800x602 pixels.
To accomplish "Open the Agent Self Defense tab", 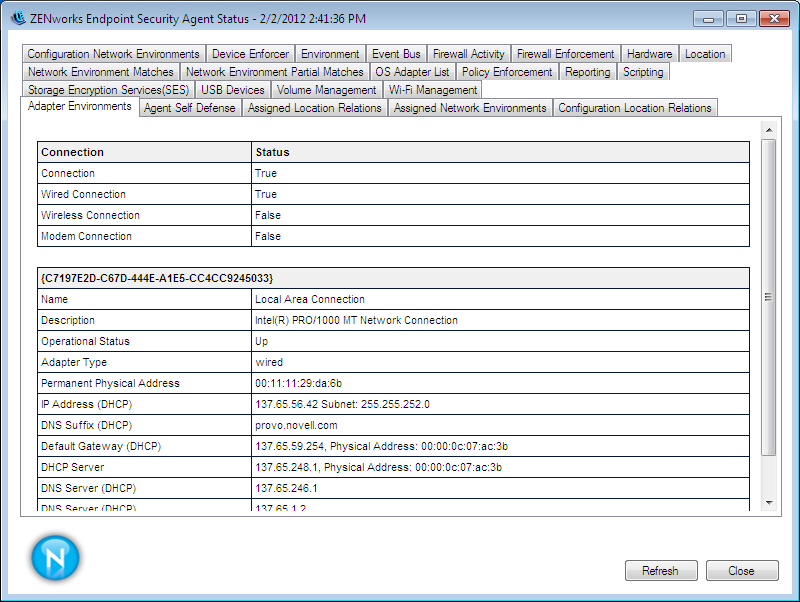I will tap(190, 108).
